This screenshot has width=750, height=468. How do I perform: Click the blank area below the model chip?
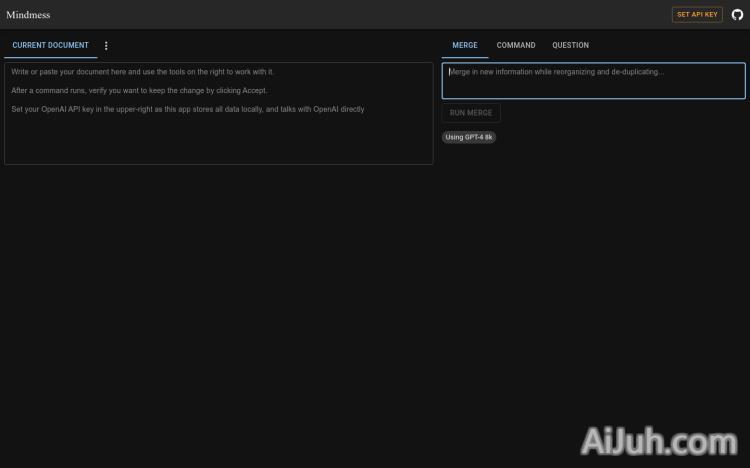pyautogui.click(x=593, y=250)
